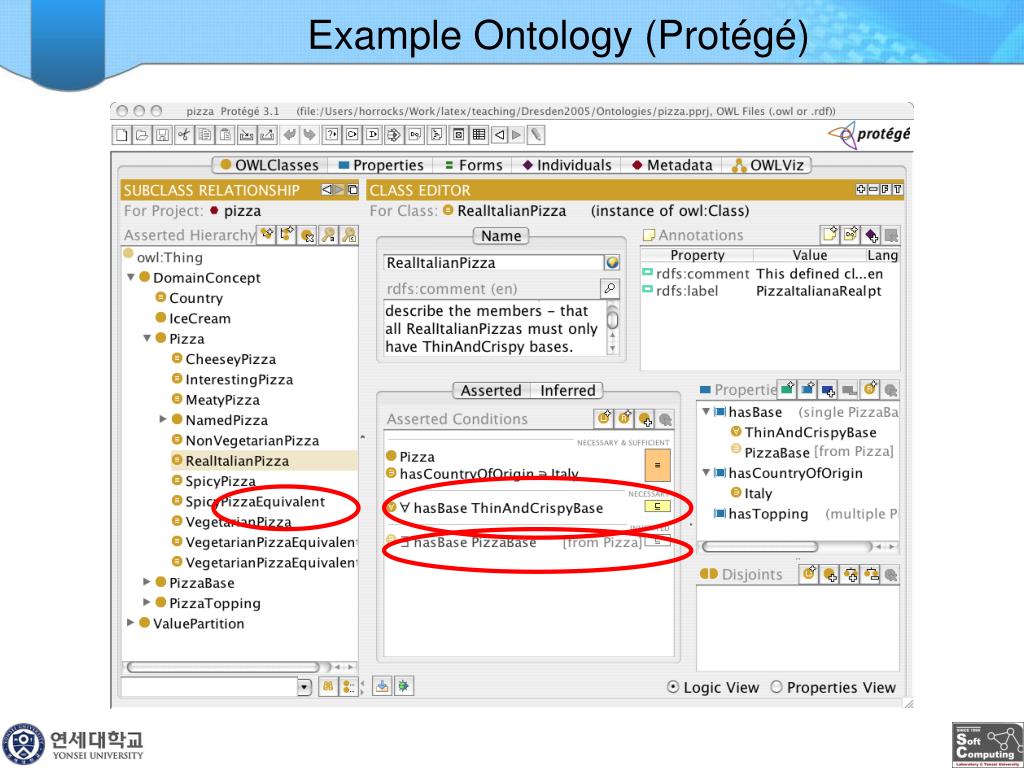The height and width of the screenshot is (768, 1024).
Task: Click the magnifier icon beside rdfs:comment
Action: point(609,288)
